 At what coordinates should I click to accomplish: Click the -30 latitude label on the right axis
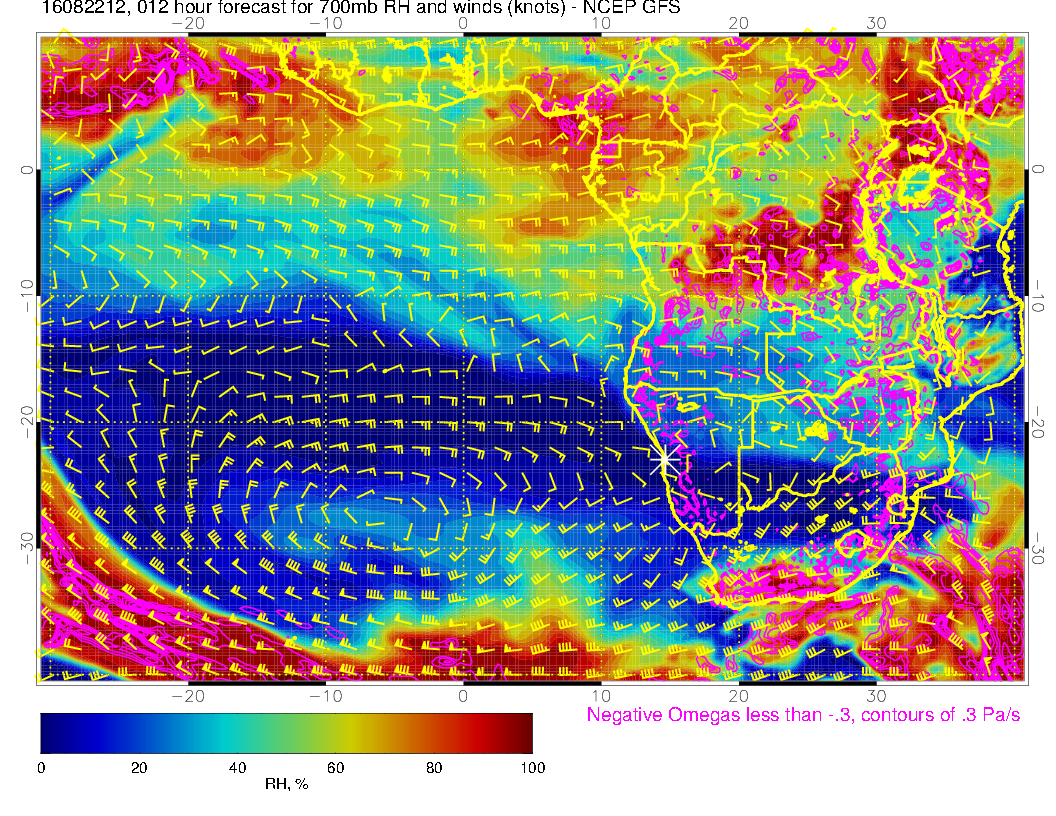pos(1040,548)
